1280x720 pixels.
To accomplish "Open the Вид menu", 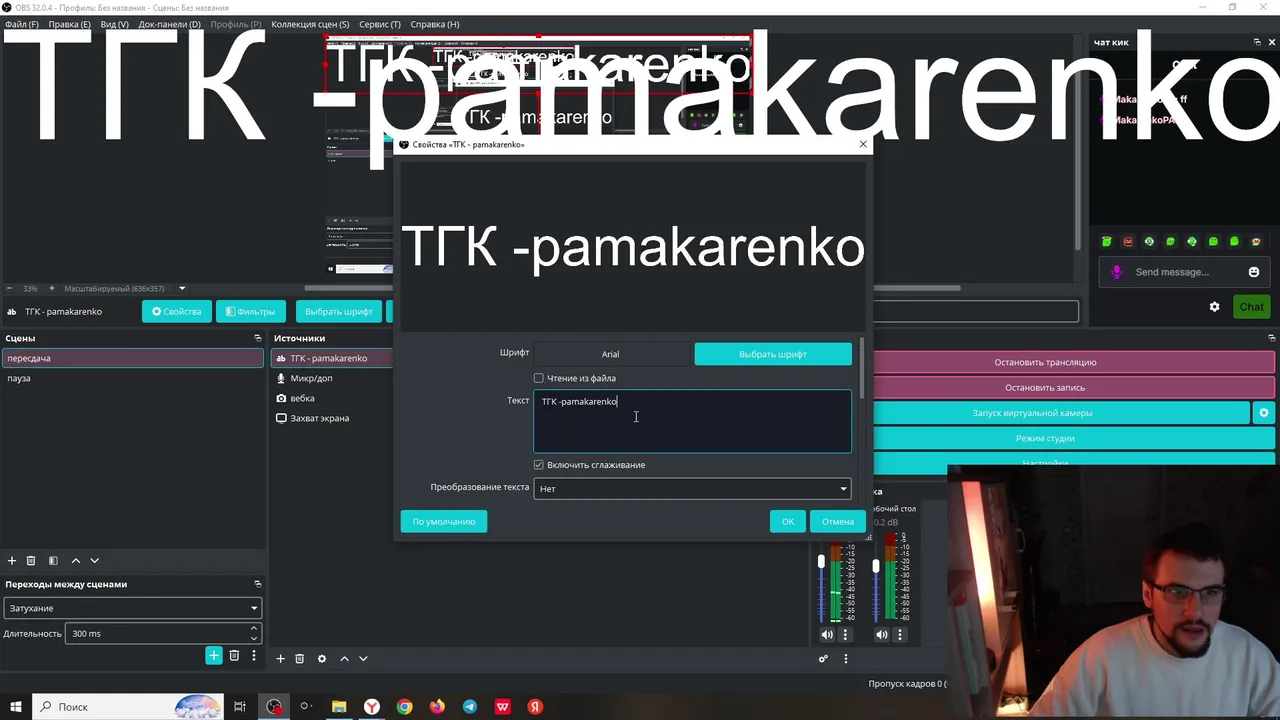I will (114, 24).
